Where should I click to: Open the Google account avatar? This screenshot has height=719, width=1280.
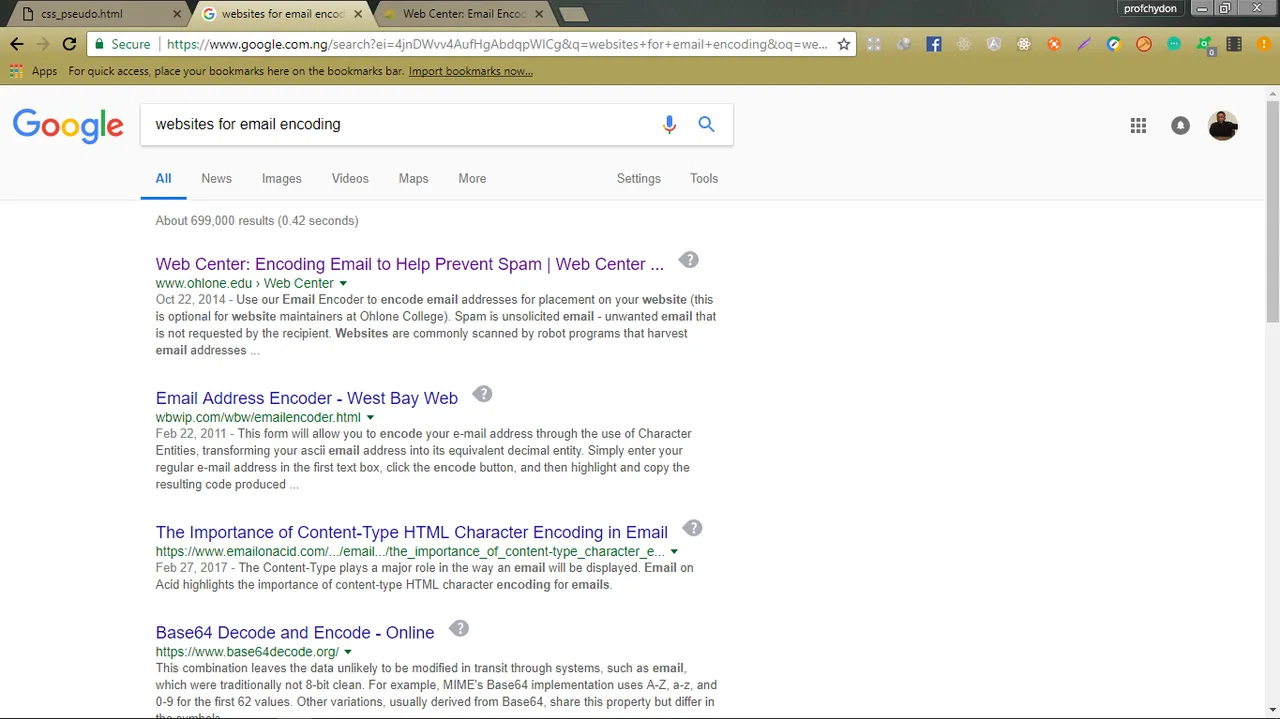tap(1223, 125)
